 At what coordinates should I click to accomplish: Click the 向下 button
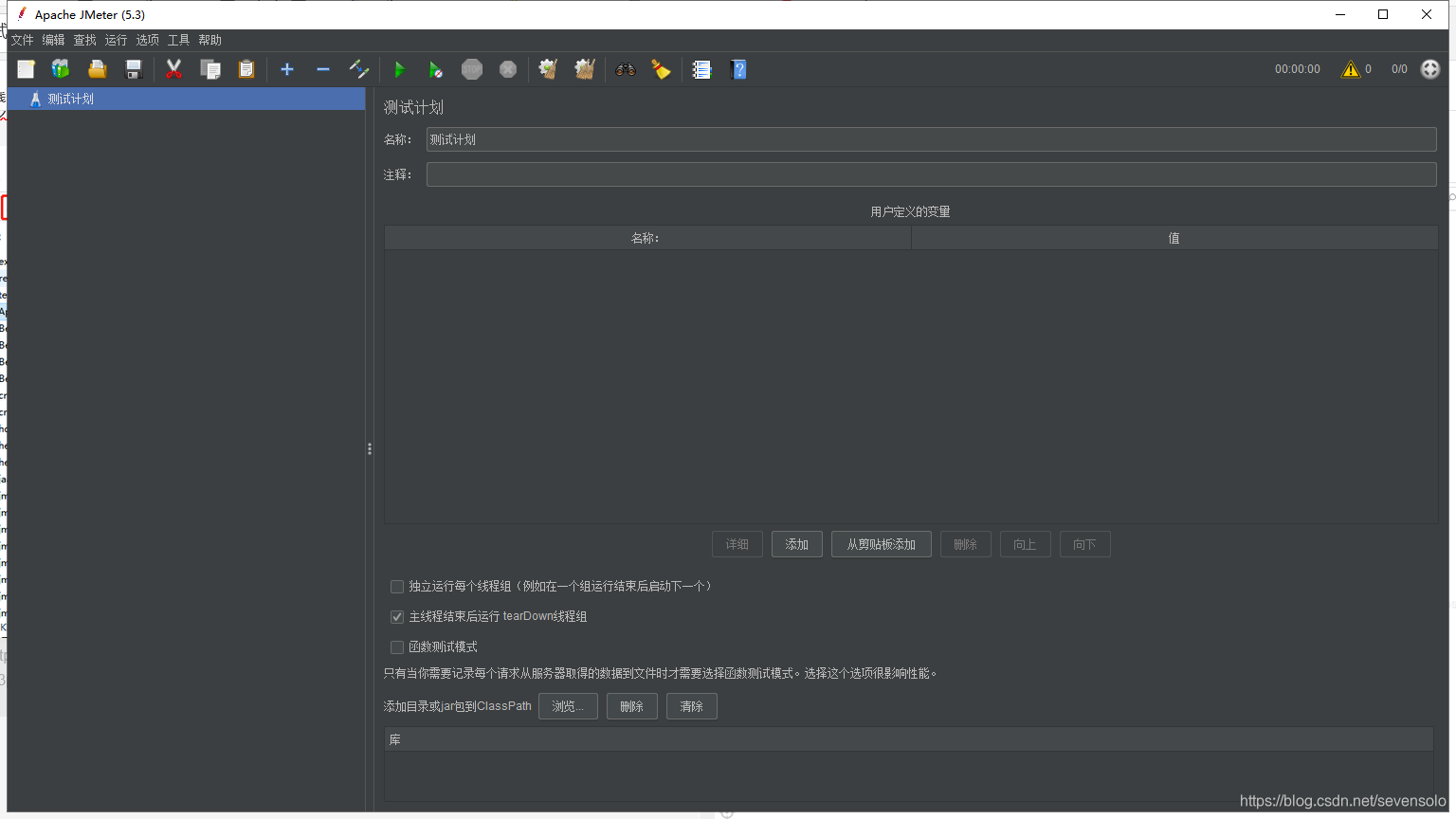click(1084, 544)
